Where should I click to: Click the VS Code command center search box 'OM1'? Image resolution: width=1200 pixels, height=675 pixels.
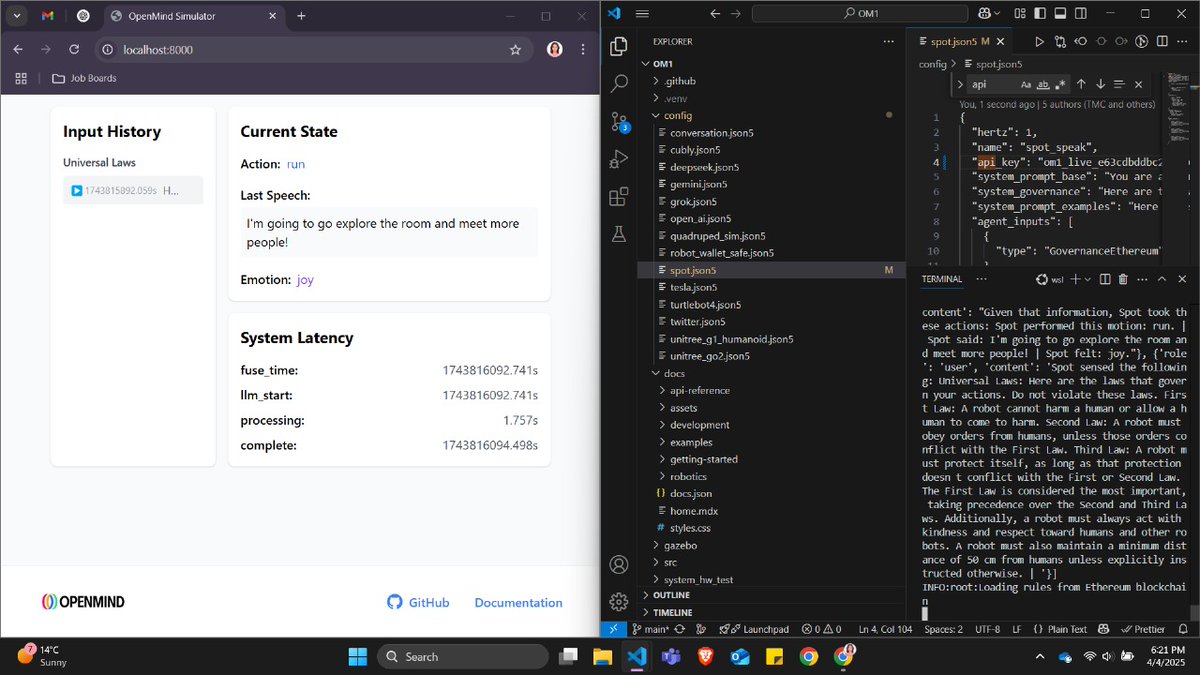pos(861,14)
